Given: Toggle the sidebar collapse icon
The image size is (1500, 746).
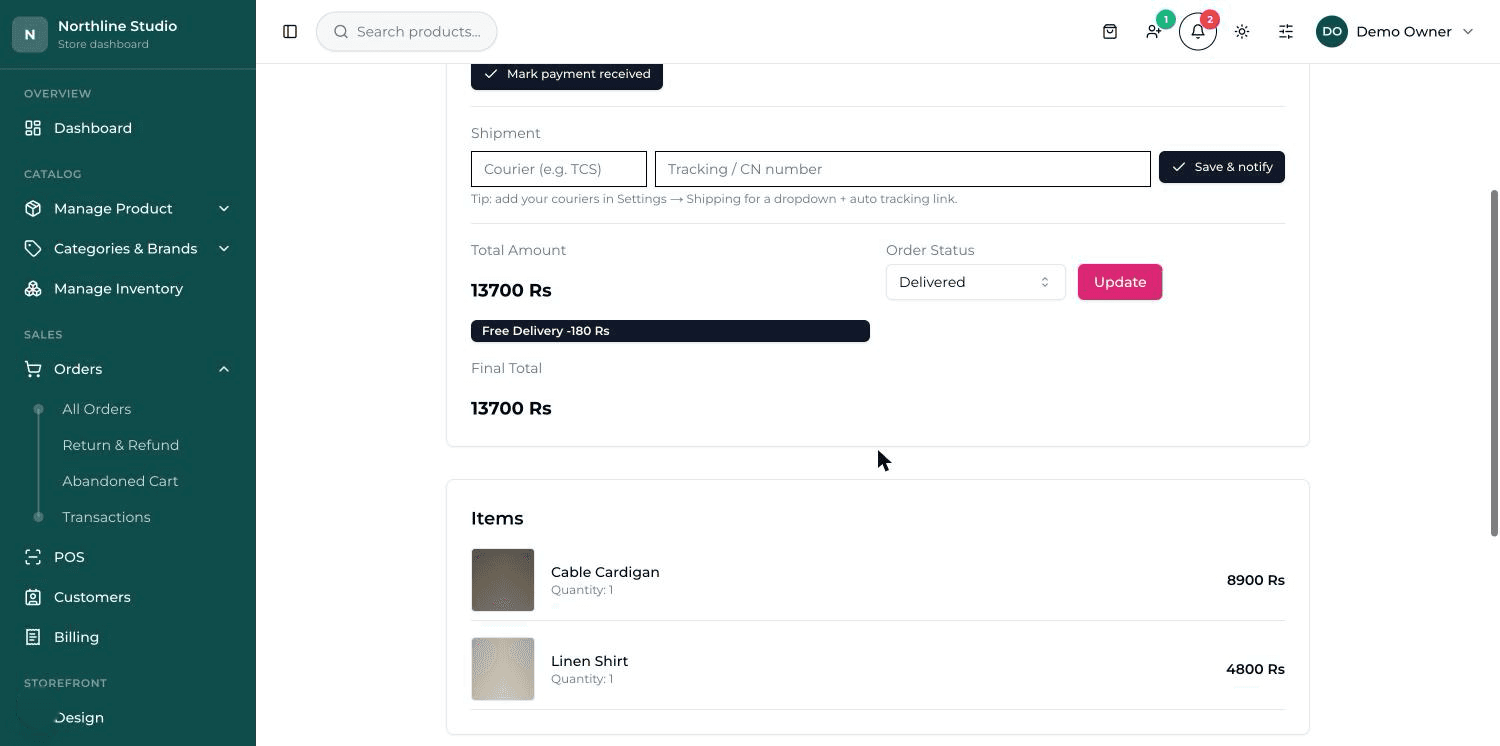Looking at the screenshot, I should tap(290, 32).
